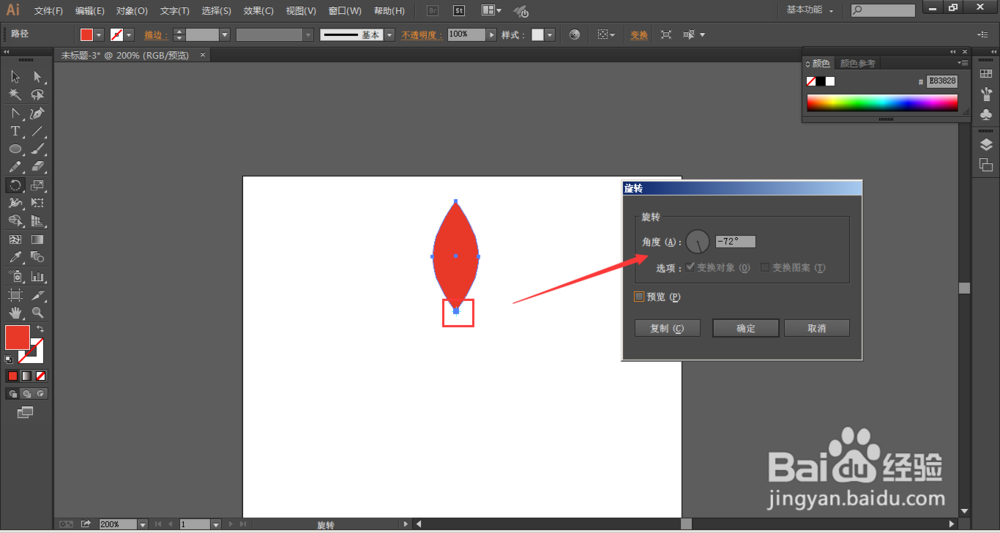Click the 变换 link in control bar

[x=639, y=35]
